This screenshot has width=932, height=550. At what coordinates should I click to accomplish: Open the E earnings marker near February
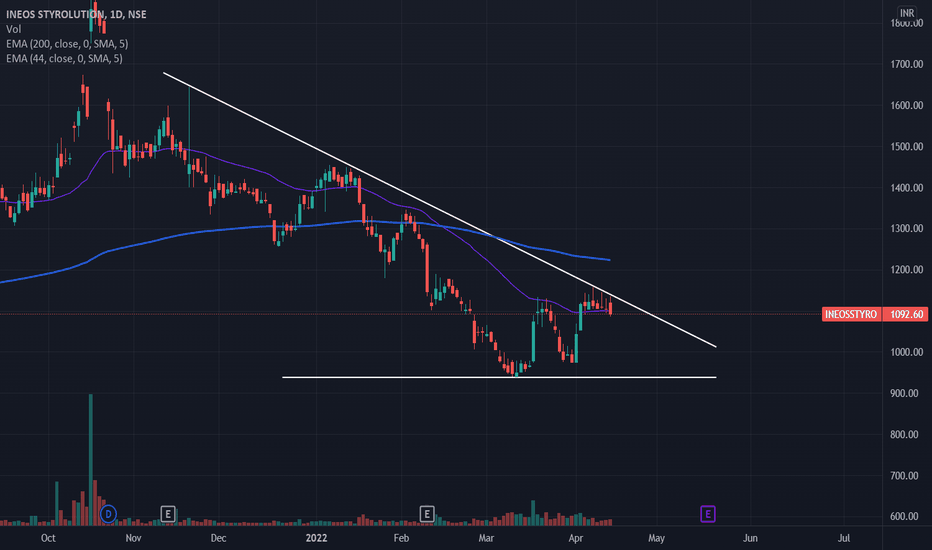pyautogui.click(x=427, y=514)
